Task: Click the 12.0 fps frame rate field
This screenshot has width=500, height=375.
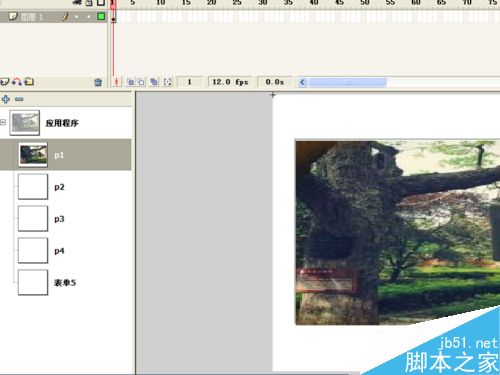Action: (230, 82)
